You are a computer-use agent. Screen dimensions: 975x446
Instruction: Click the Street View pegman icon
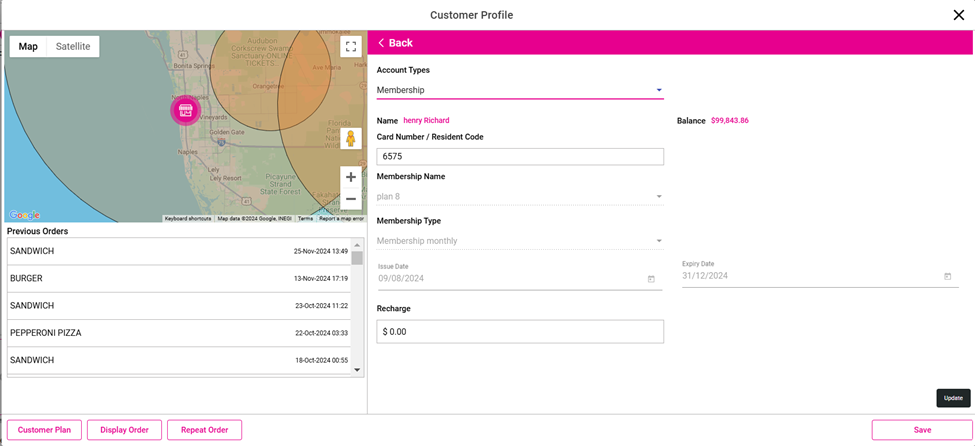coord(350,139)
